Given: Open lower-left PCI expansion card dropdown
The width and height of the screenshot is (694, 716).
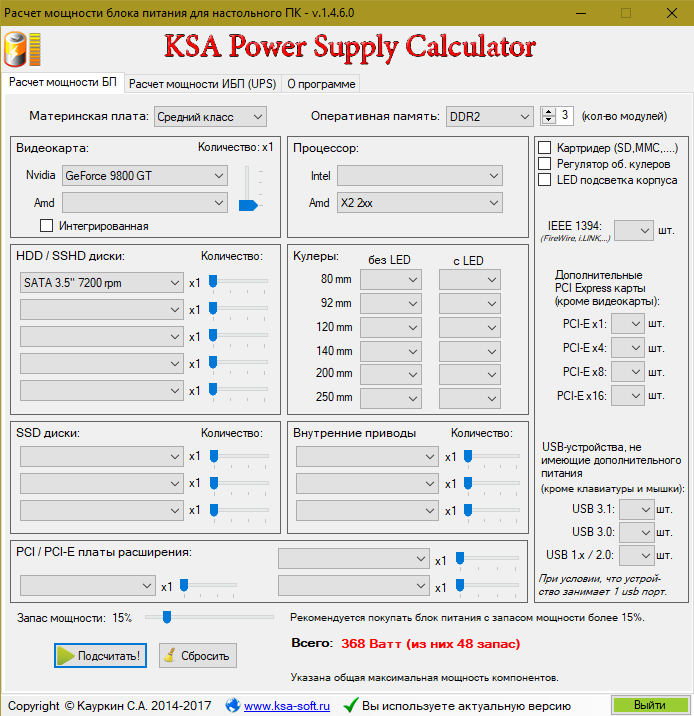Looking at the screenshot, I should coord(87,585).
